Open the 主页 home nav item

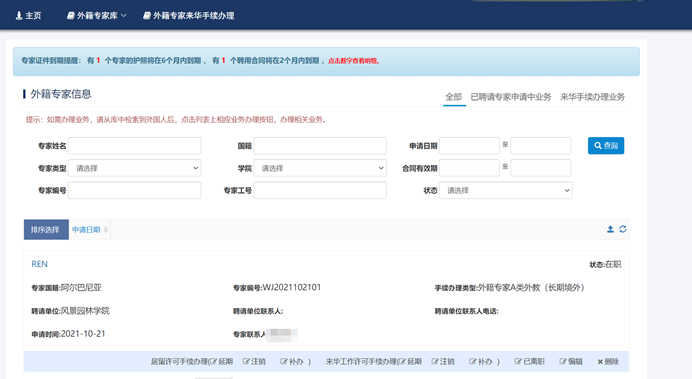[28, 15]
